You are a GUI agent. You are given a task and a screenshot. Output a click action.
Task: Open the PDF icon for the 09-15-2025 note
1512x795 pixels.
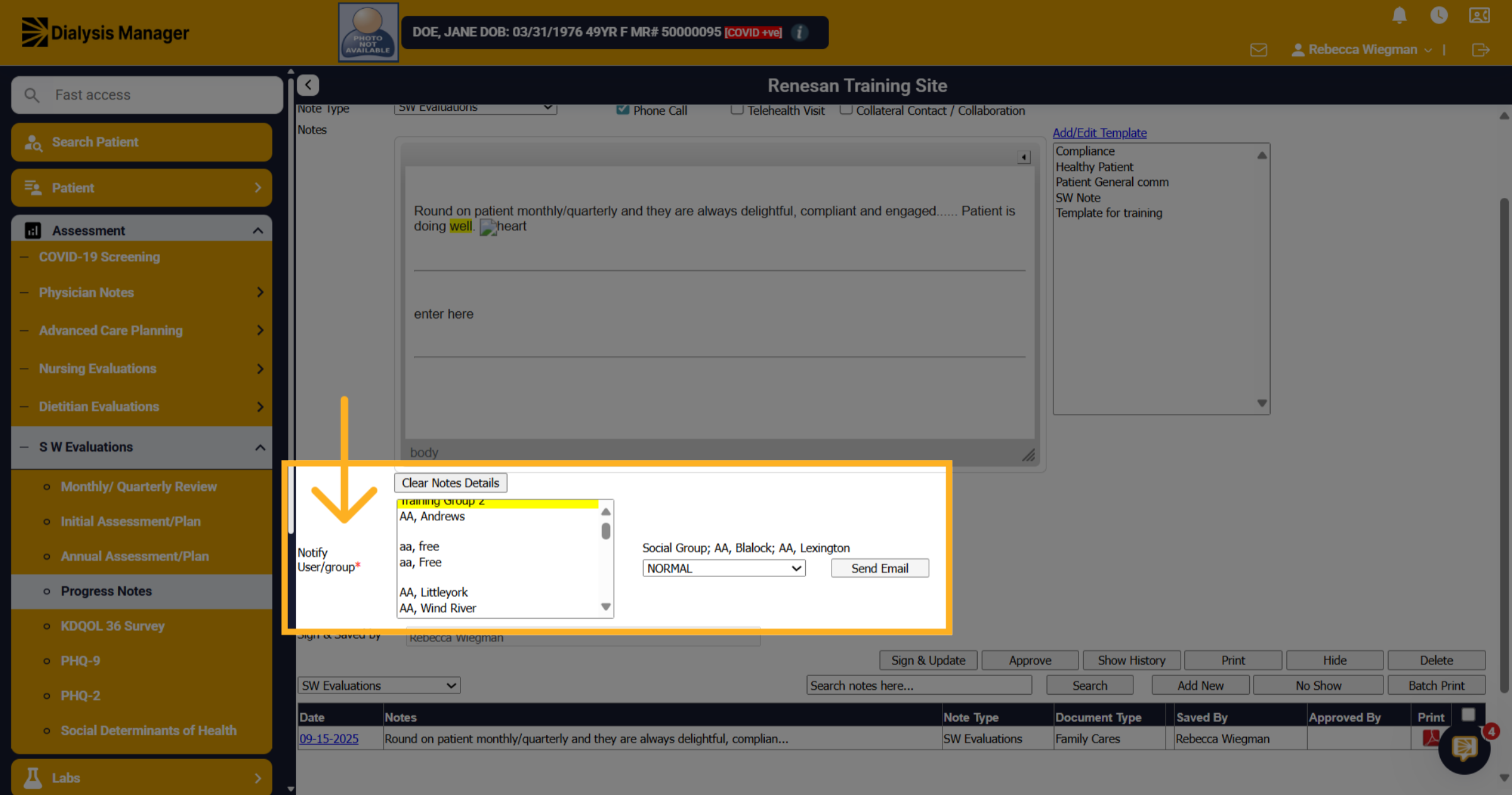1430,738
